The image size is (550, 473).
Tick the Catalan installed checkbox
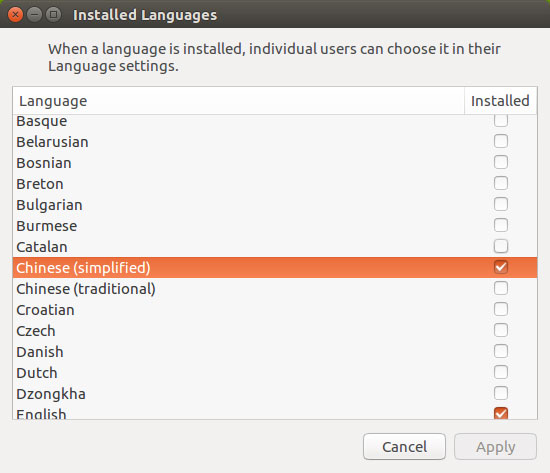(x=501, y=246)
